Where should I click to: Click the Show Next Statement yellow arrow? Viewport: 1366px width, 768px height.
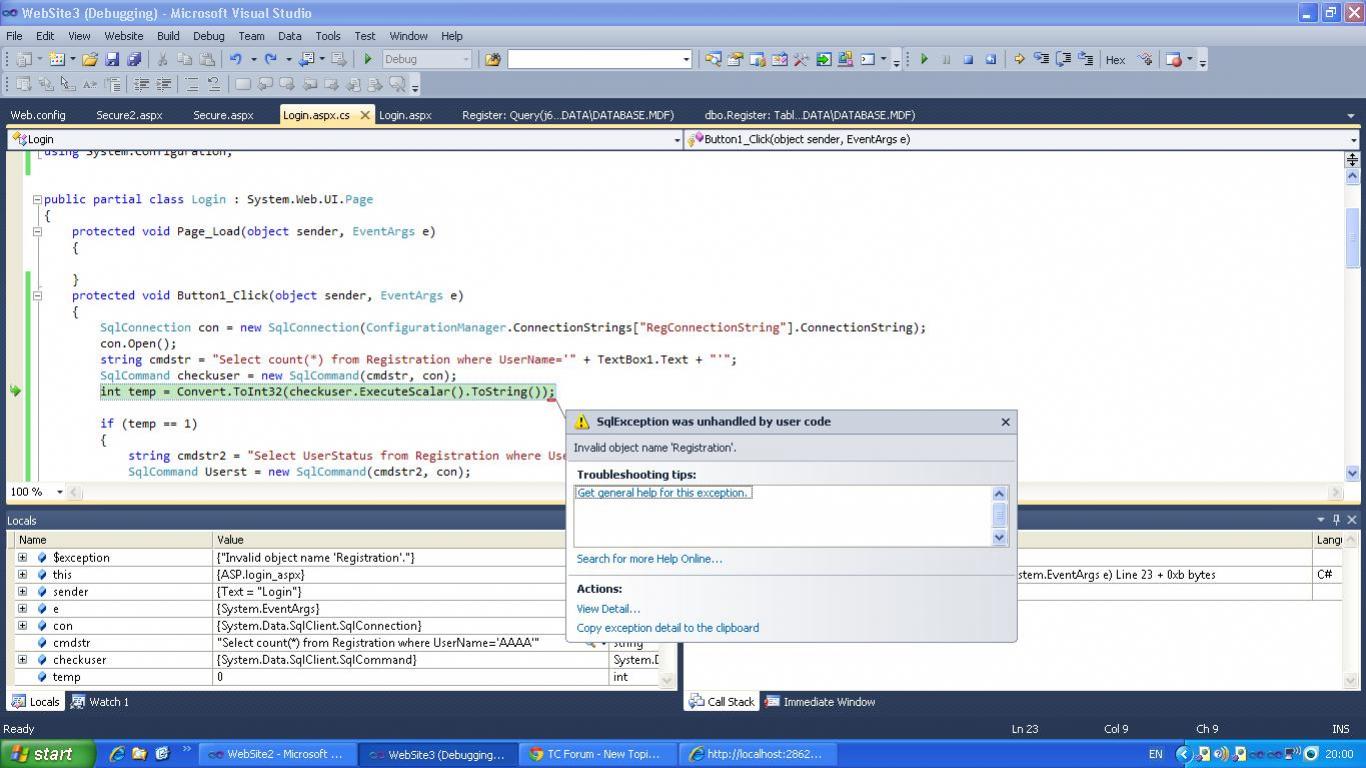[1019, 59]
